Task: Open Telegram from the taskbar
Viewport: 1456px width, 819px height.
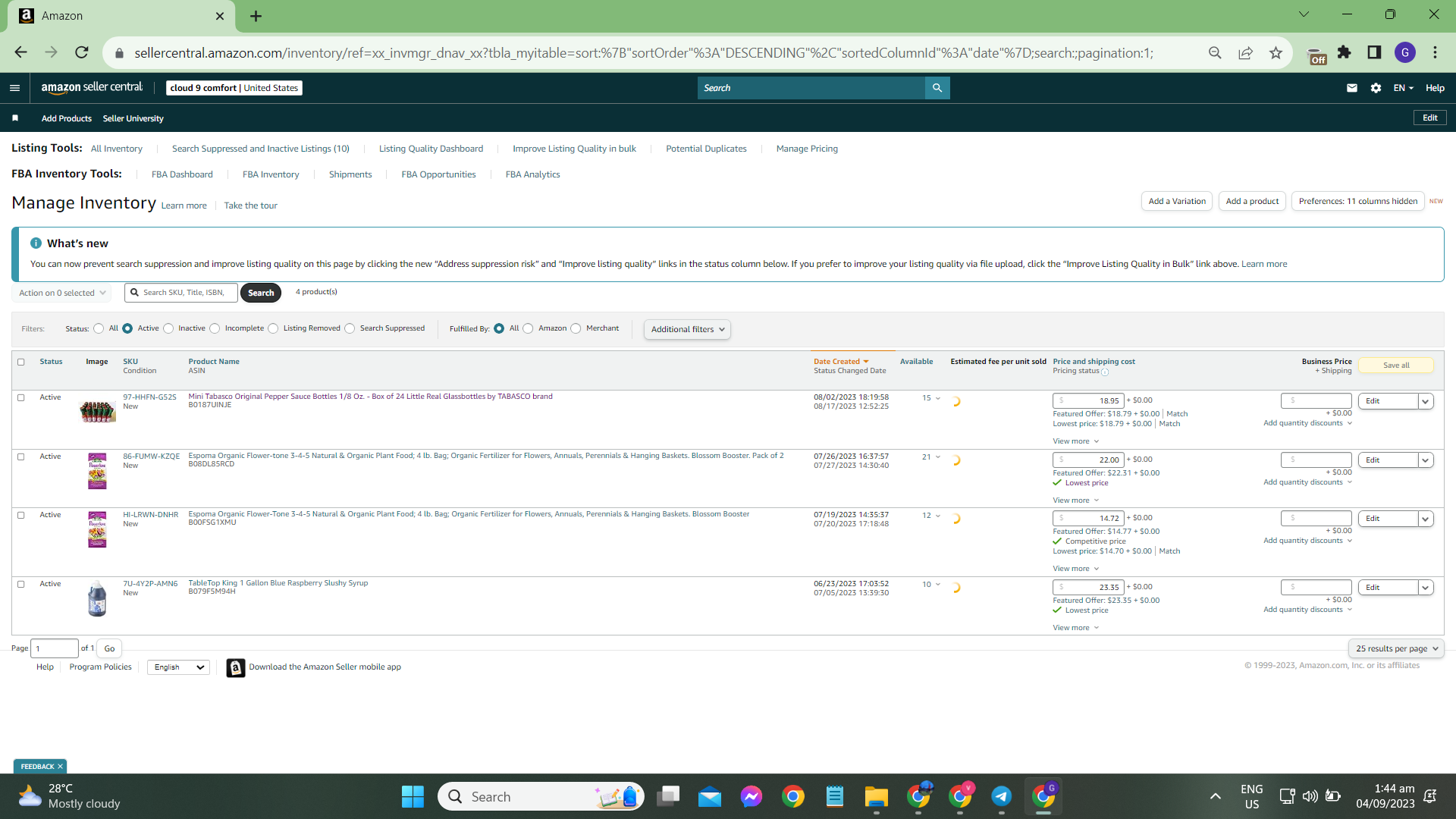Action: (x=1002, y=796)
